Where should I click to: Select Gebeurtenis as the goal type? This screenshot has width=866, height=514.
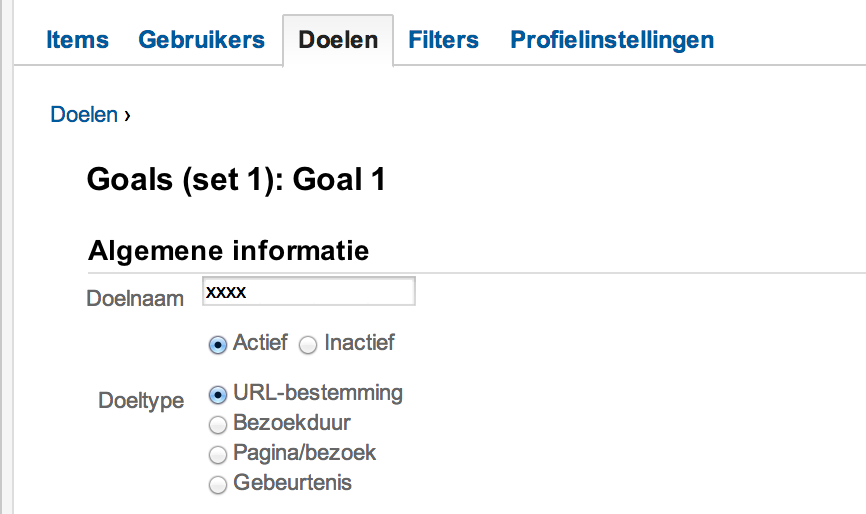pyautogui.click(x=217, y=486)
